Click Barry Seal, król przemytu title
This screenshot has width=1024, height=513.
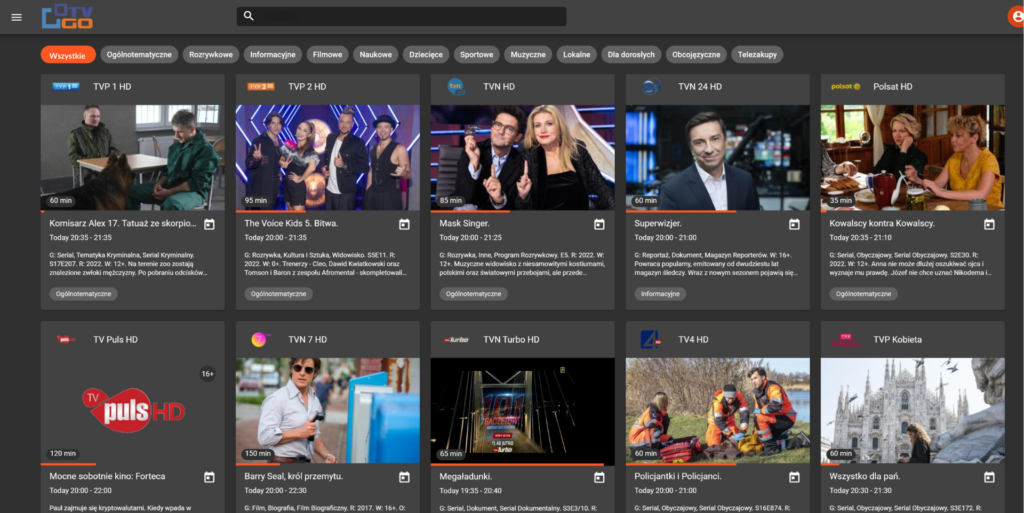tap(293, 476)
